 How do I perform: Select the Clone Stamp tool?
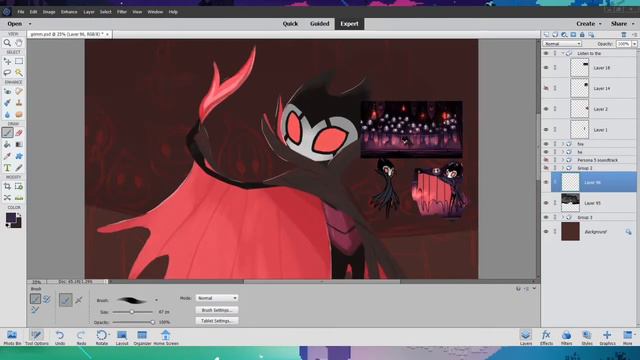coord(19,103)
